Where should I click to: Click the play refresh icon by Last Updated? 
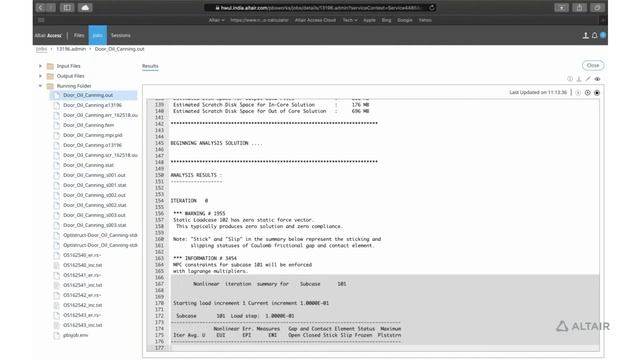(x=587, y=93)
